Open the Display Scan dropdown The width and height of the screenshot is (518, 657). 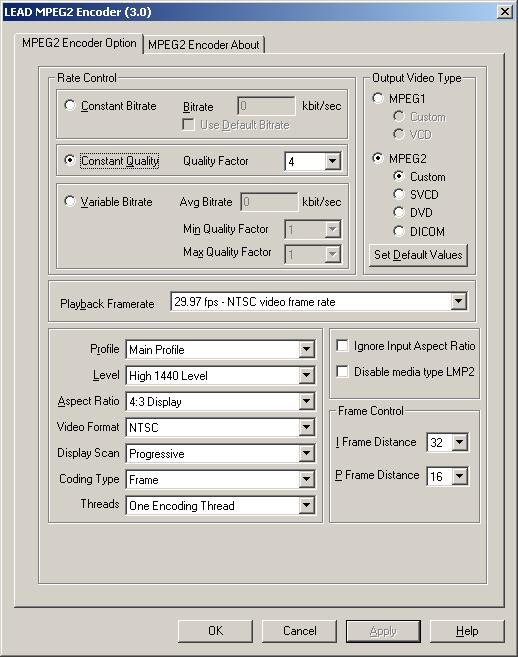[306, 453]
